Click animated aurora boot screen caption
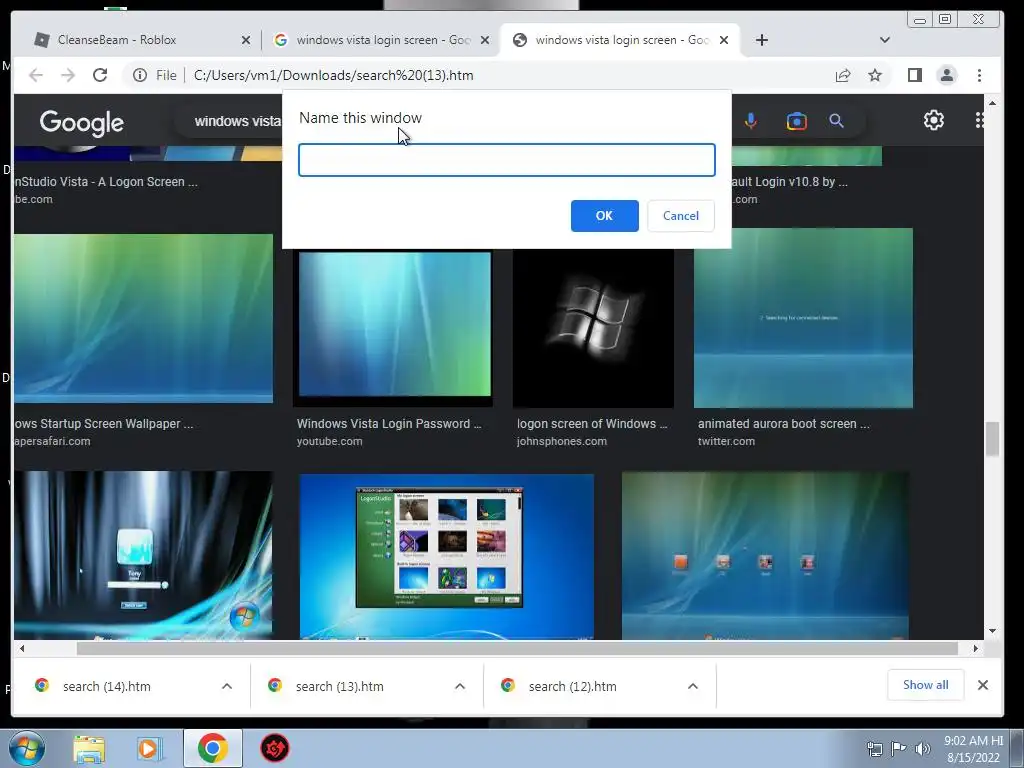Image resolution: width=1024 pixels, height=768 pixels. click(784, 423)
